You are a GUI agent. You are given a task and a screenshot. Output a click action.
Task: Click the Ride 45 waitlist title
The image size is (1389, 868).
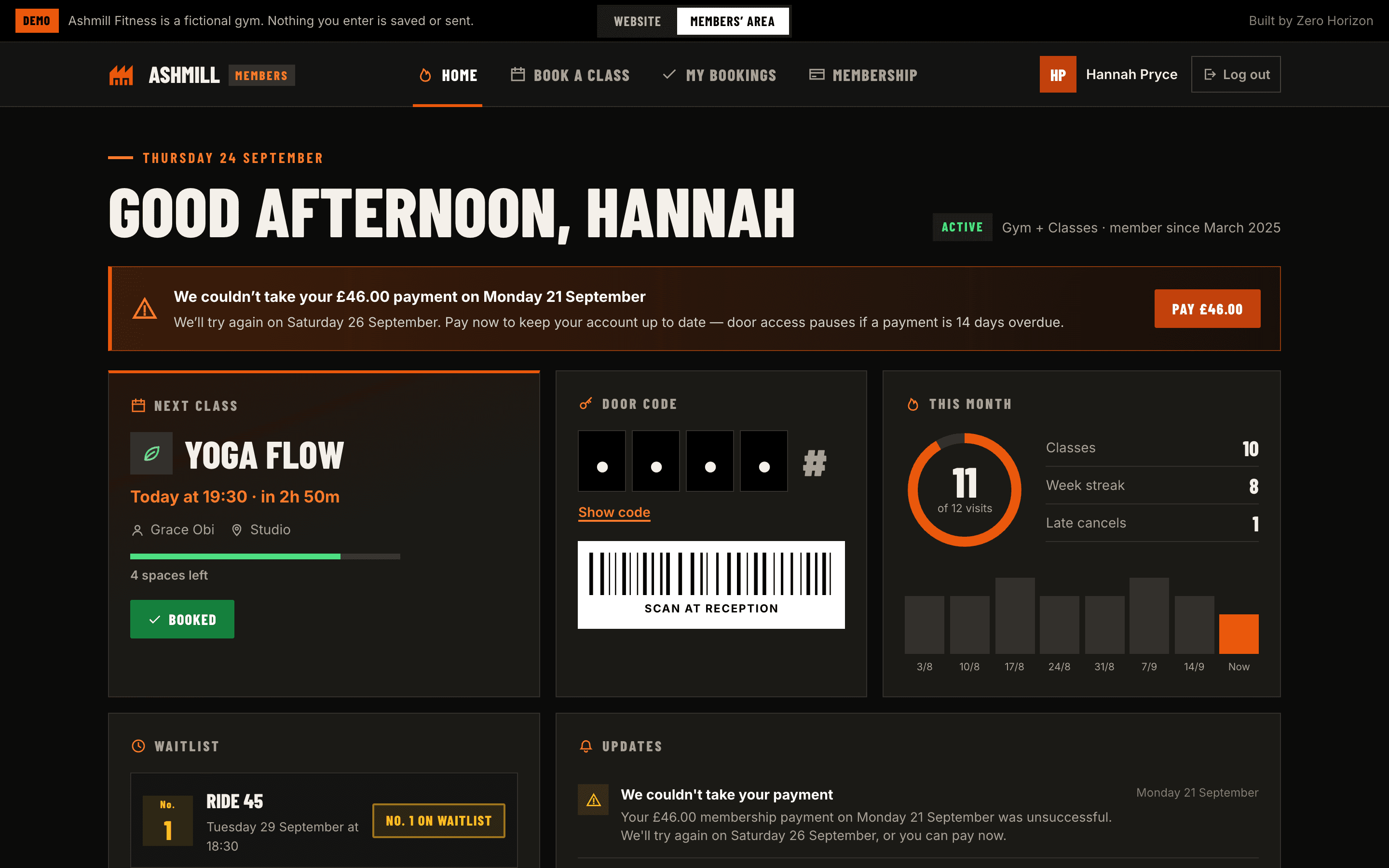coord(235,801)
